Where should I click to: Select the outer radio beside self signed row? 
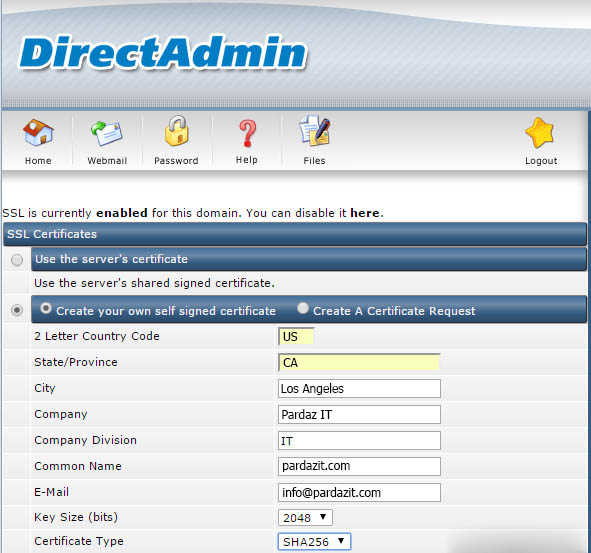(x=17, y=310)
